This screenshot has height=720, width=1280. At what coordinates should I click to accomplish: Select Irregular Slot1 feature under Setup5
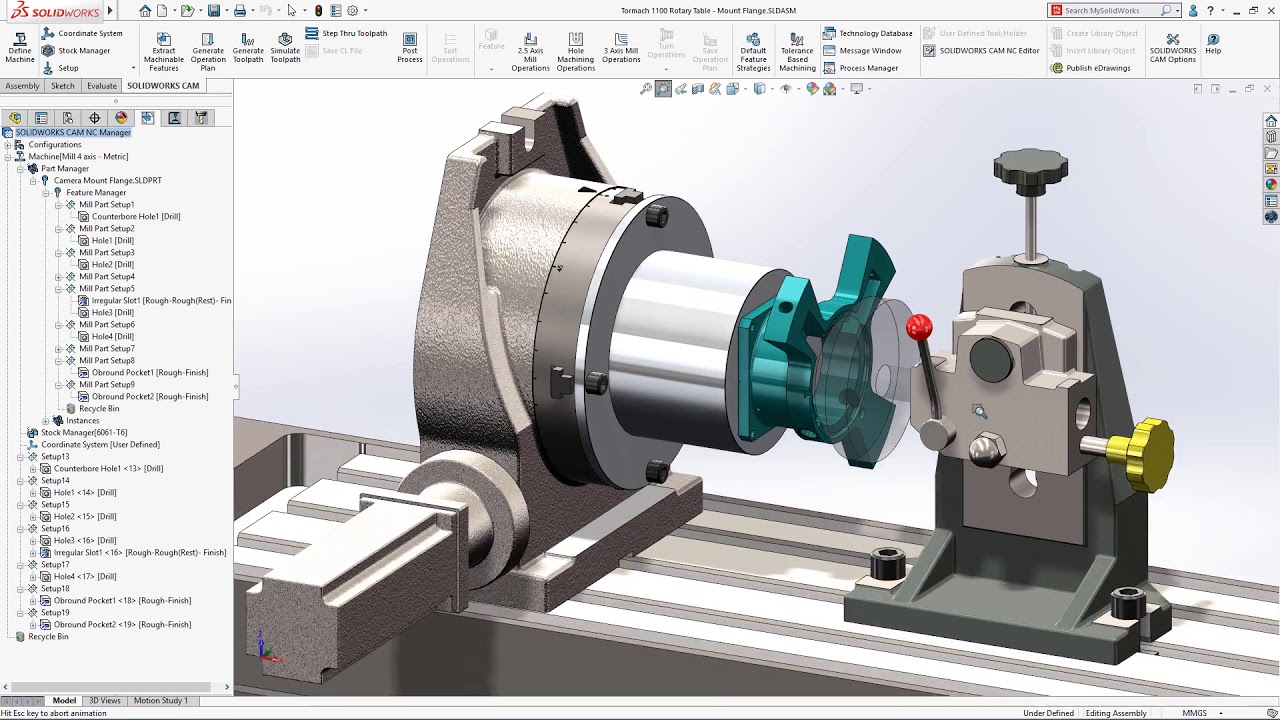click(161, 300)
